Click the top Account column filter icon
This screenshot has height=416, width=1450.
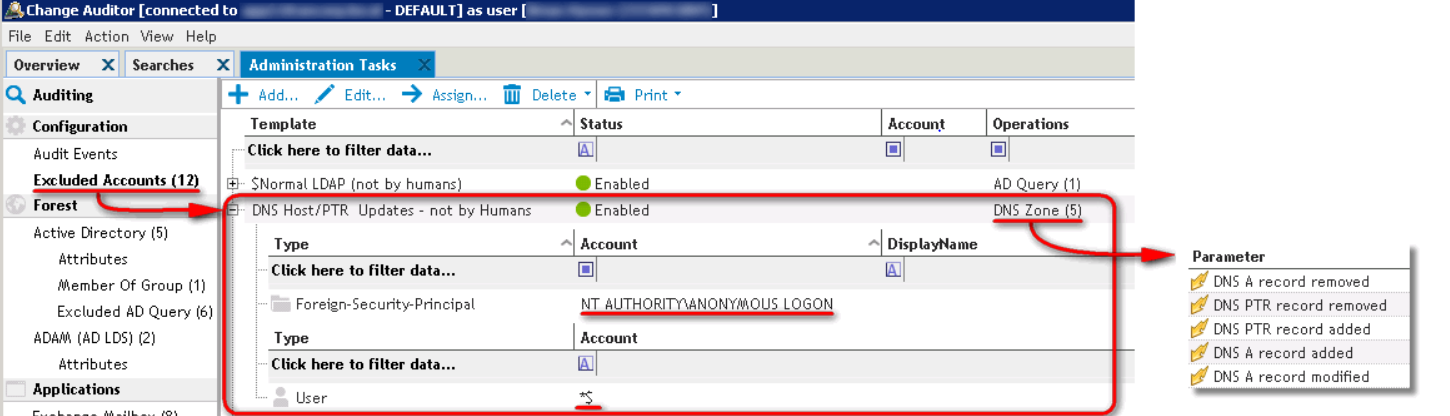point(894,150)
